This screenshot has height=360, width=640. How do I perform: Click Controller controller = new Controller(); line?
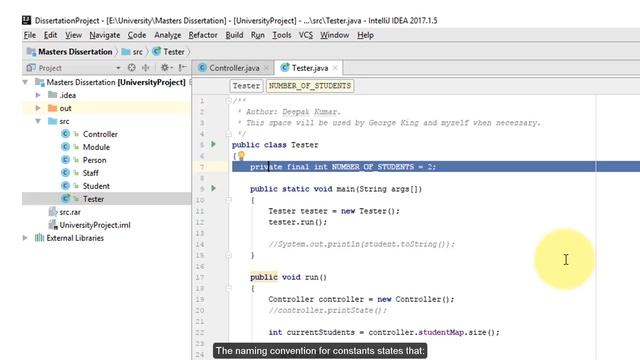361,299
